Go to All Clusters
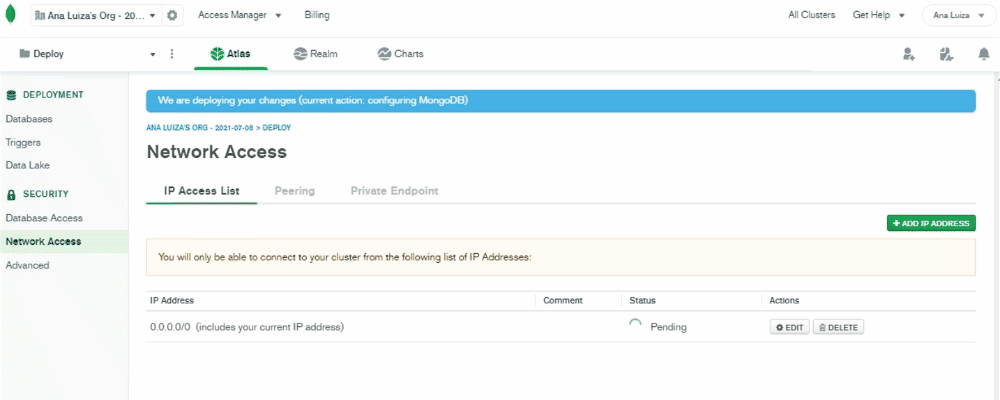This screenshot has height=400, width=1000. (811, 15)
